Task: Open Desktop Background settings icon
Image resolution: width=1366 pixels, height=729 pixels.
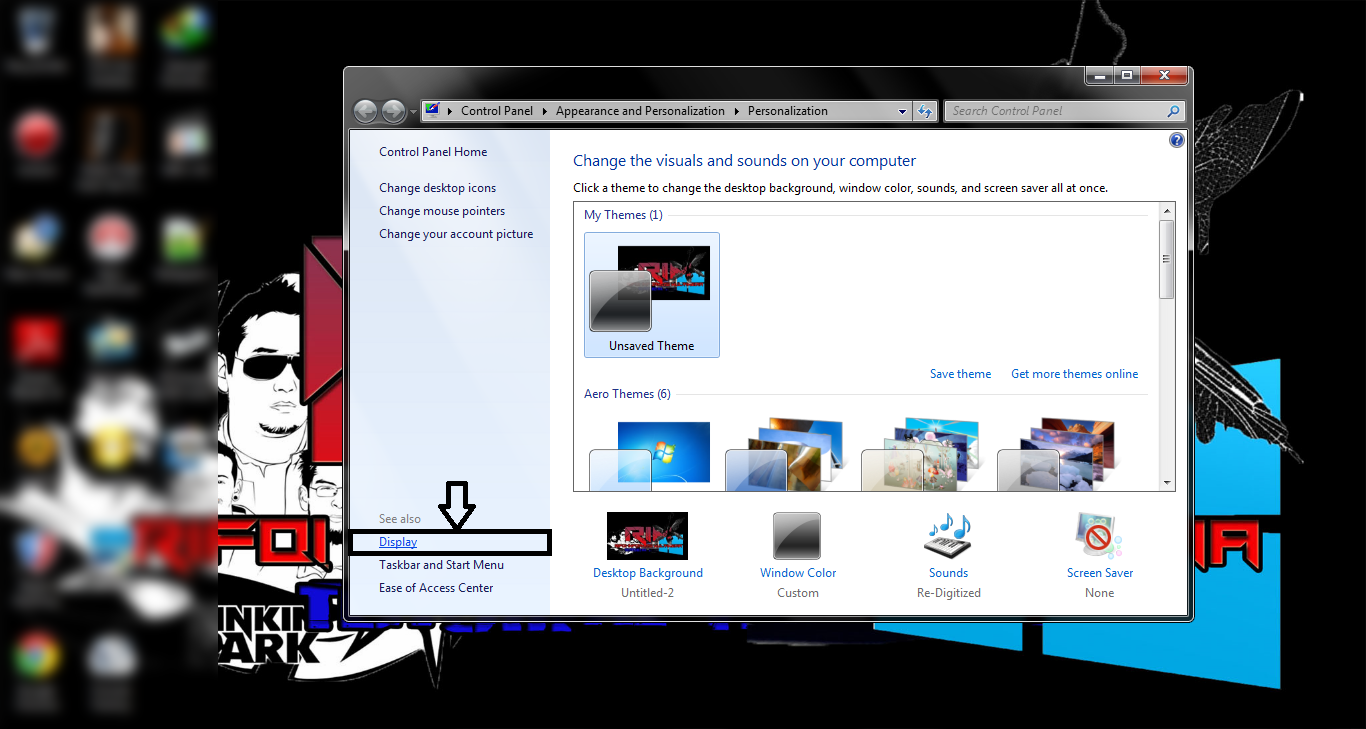Action: pos(647,536)
